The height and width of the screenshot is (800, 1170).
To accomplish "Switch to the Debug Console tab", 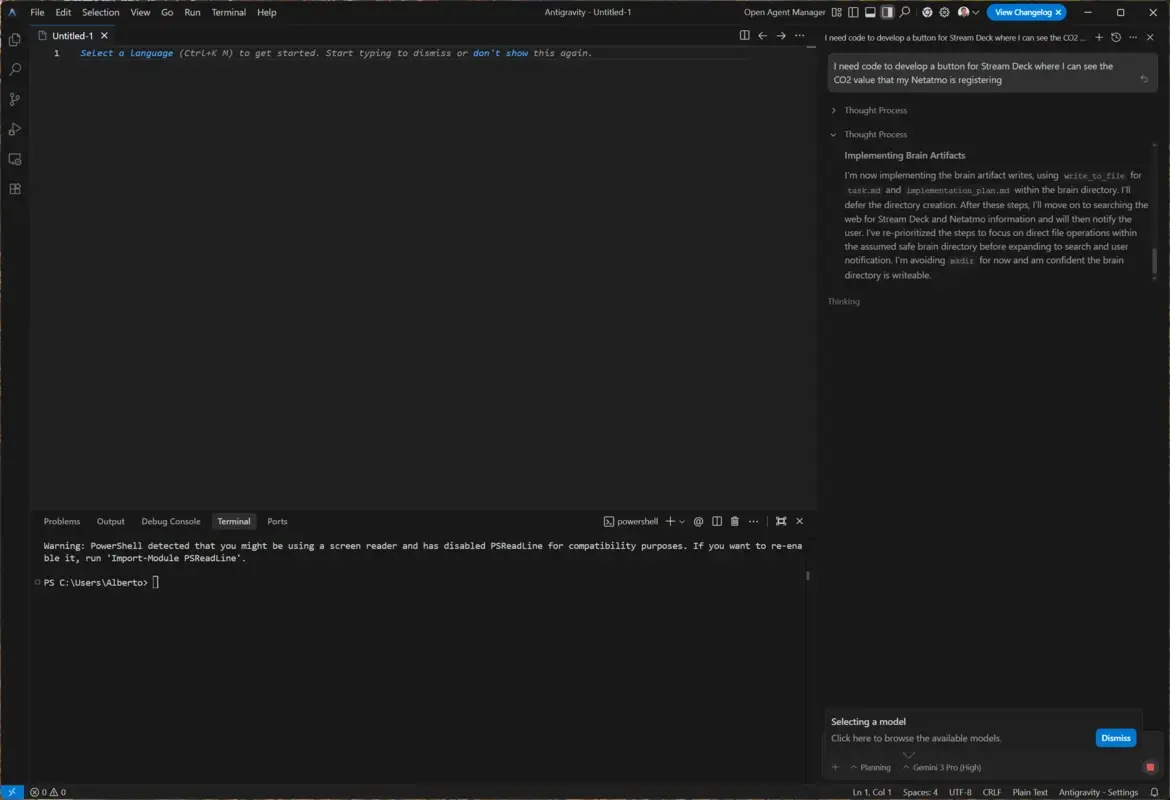I will [x=170, y=521].
